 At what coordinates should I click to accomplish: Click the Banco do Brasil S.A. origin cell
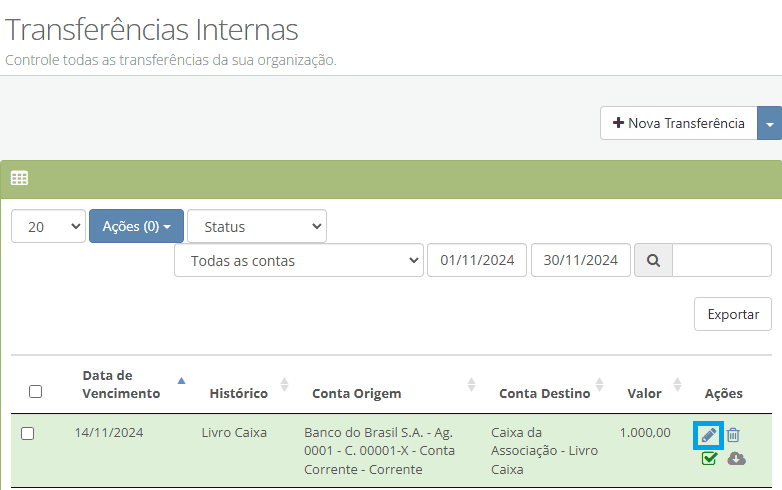(x=380, y=451)
